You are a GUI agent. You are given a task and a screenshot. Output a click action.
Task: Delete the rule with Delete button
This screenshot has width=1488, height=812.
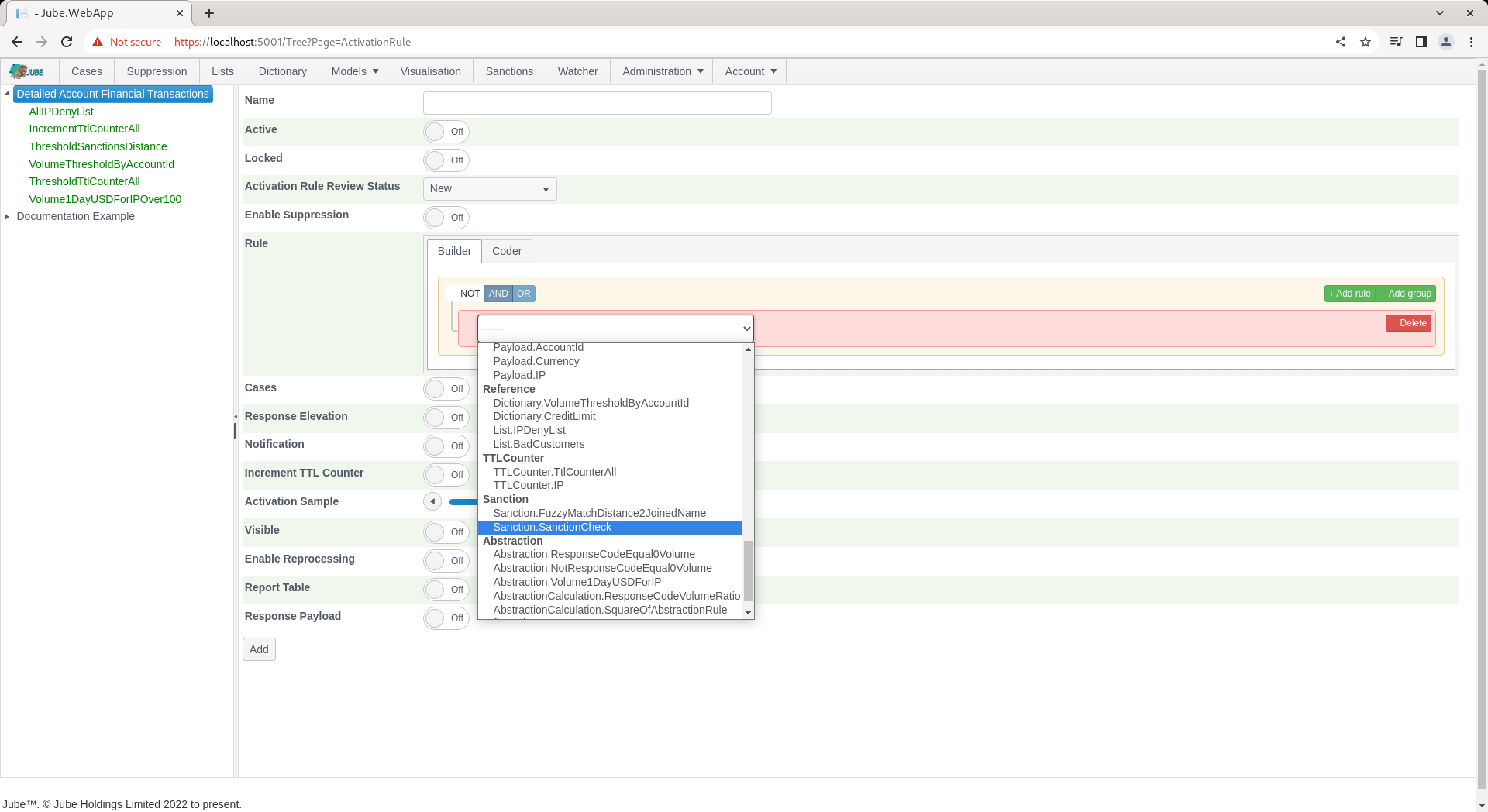[x=1408, y=323]
